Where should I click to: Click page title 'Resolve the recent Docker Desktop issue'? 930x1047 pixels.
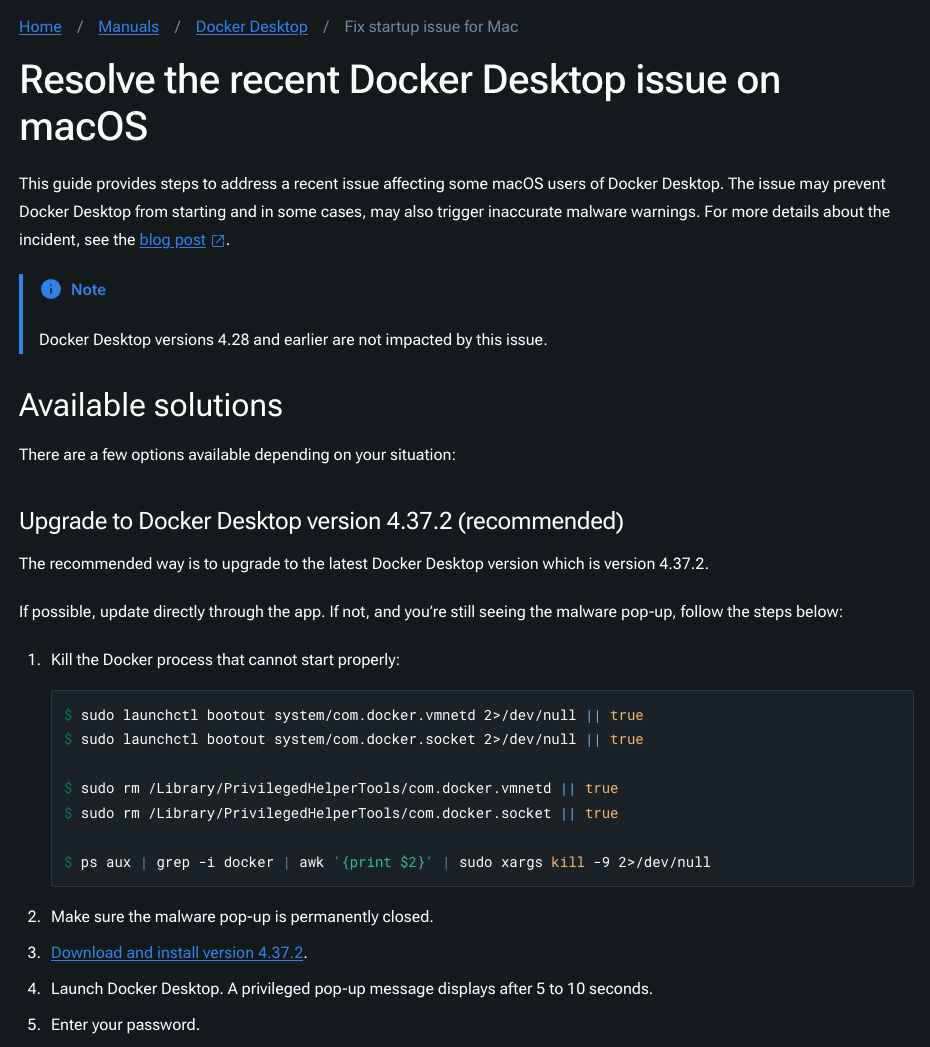pos(400,103)
